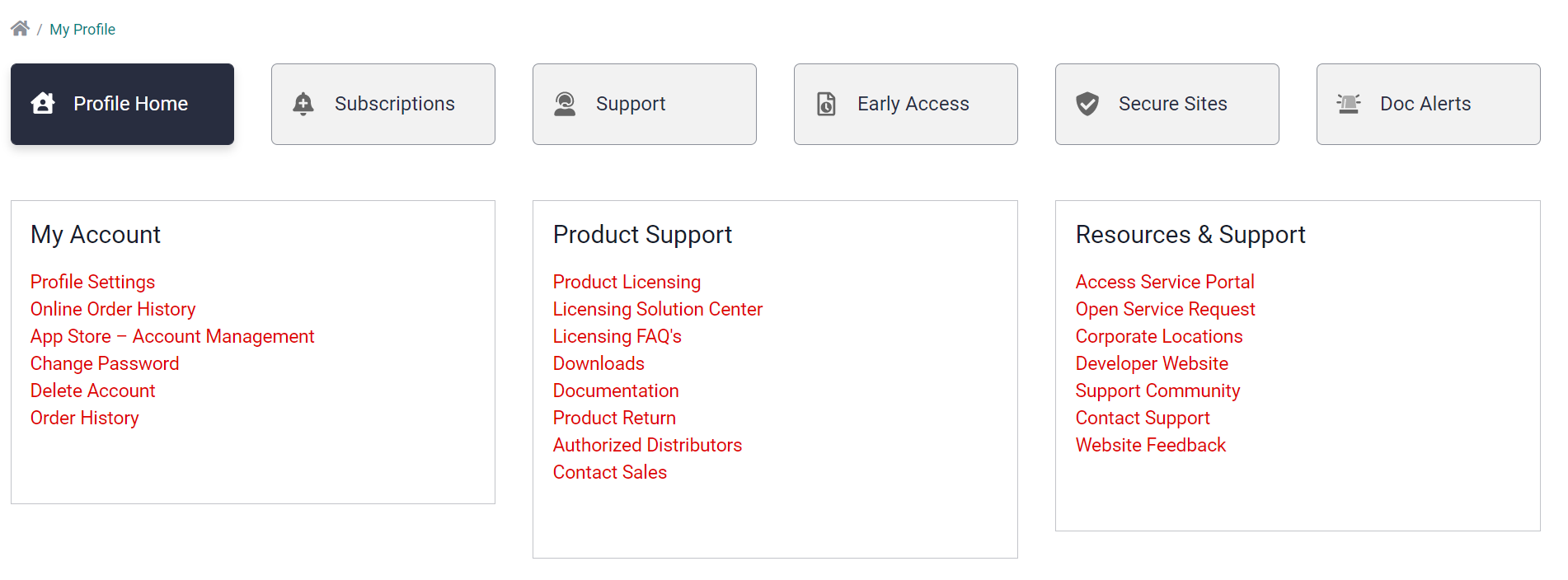Click Change Password
The width and height of the screenshot is (1568, 580).
click(105, 363)
